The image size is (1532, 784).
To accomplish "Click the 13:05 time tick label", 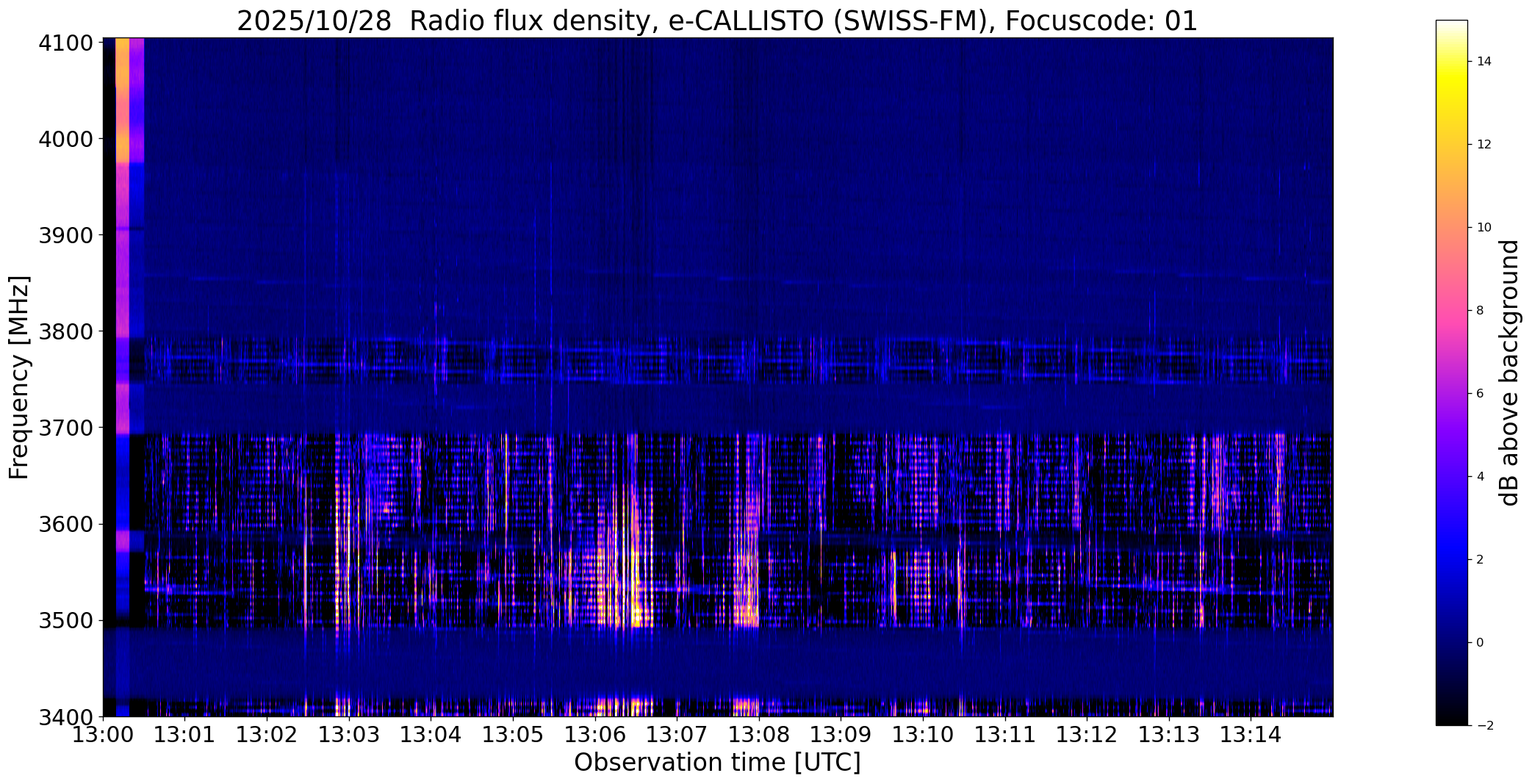I will coord(513,735).
